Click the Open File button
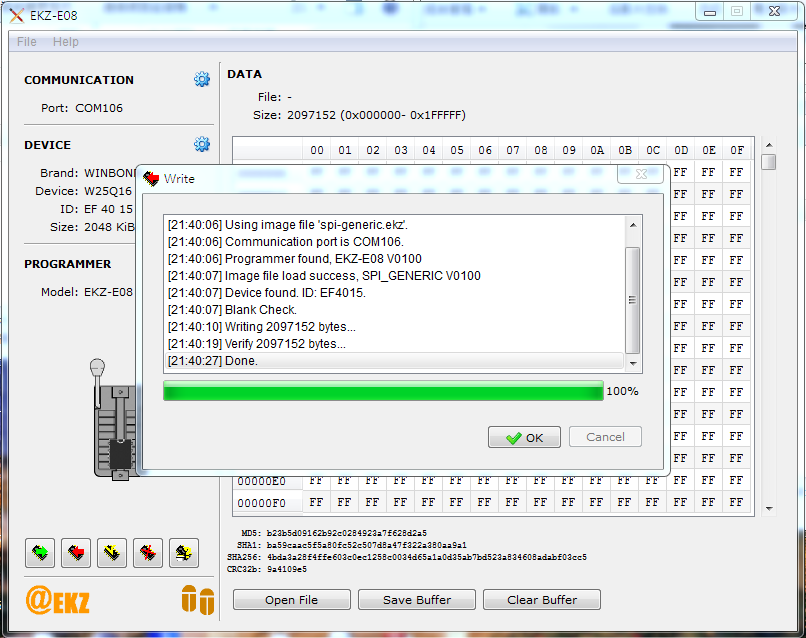The width and height of the screenshot is (806, 638). point(292,600)
